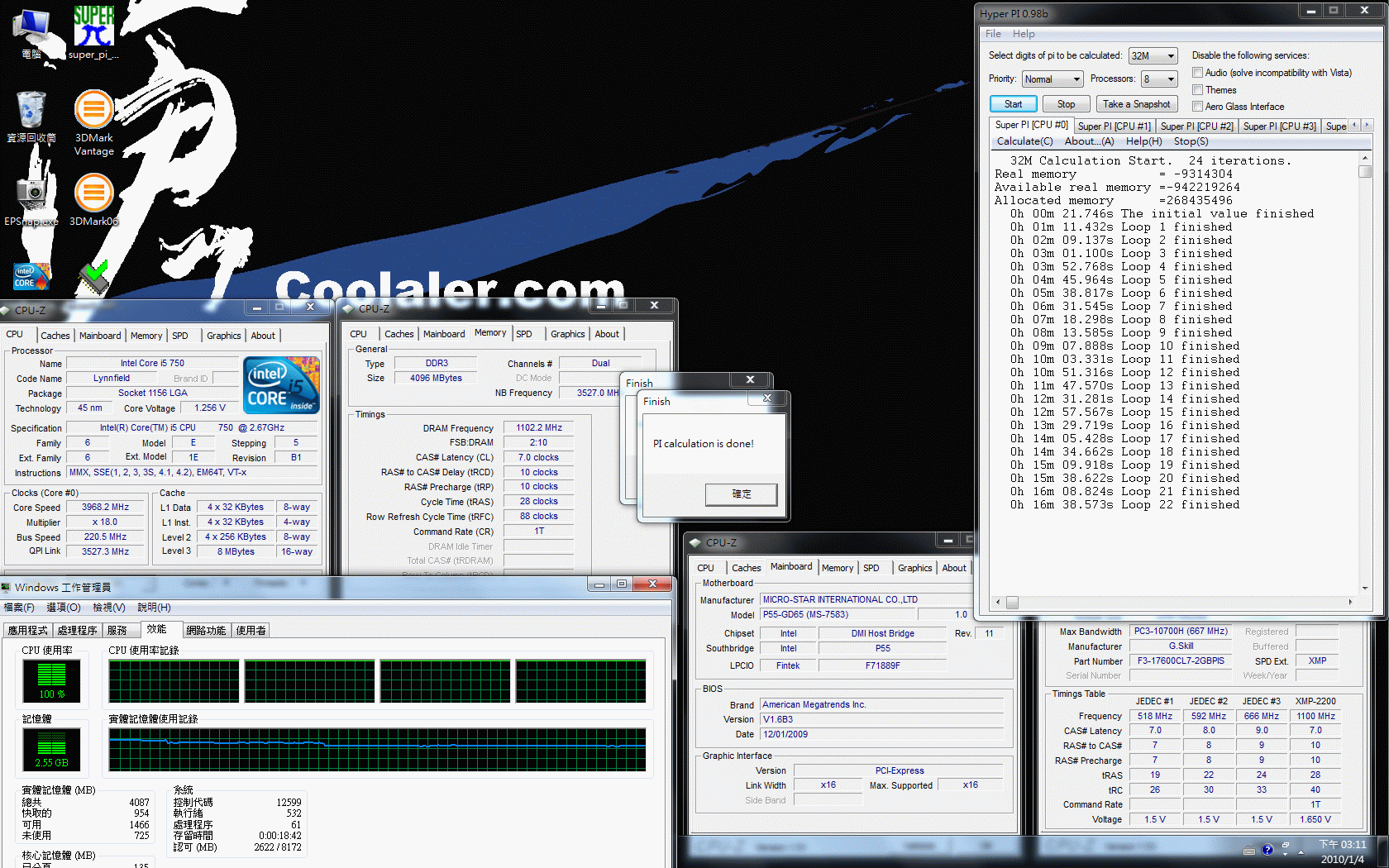Select Graphics tab in Memory CPU-Z window
Screen dimensions: 1389x868
click(568, 334)
